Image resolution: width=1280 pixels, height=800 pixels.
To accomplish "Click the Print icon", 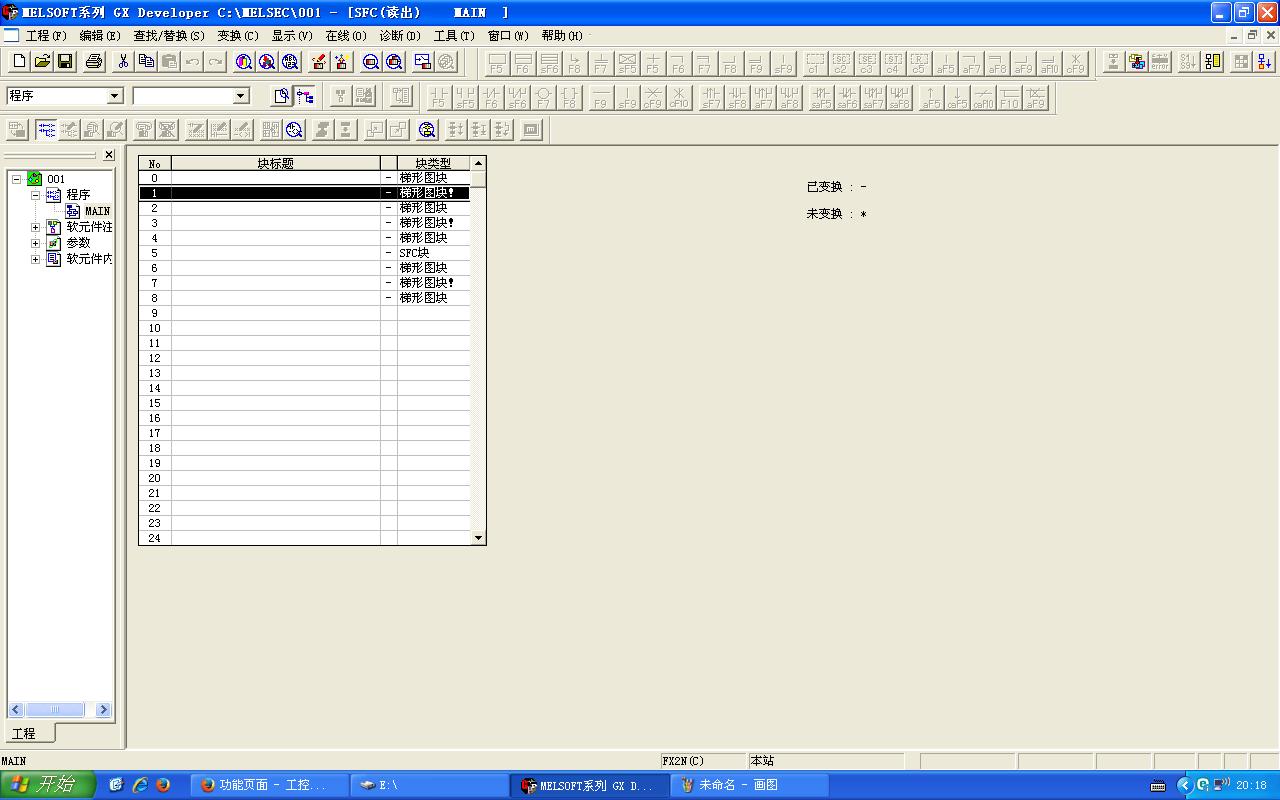I will (94, 62).
